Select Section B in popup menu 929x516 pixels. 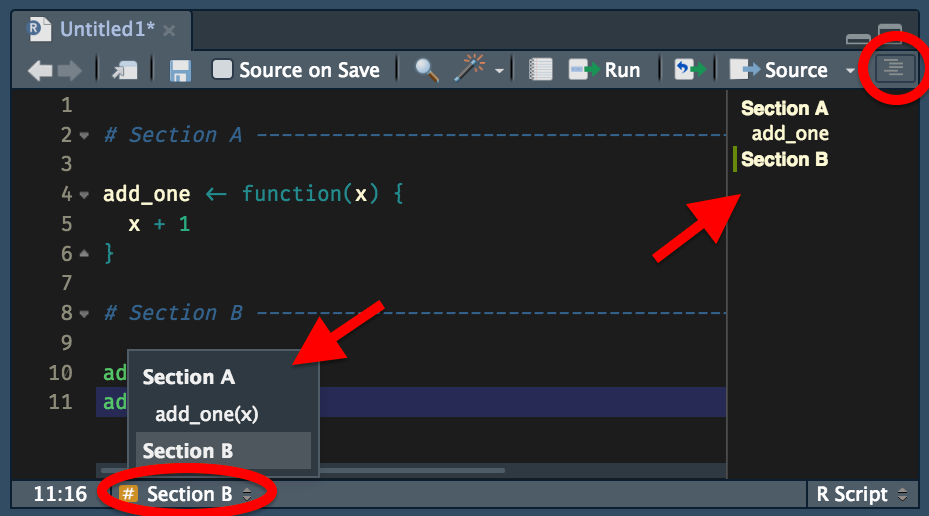[223, 451]
